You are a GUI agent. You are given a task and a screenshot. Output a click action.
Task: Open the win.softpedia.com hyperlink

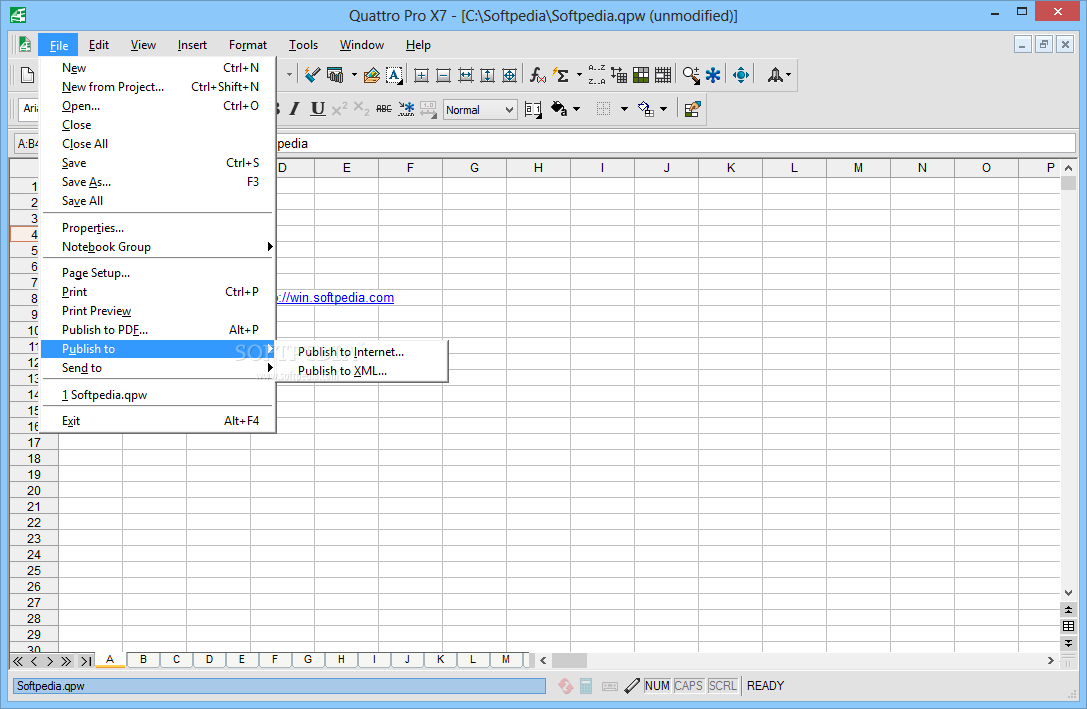tap(336, 297)
